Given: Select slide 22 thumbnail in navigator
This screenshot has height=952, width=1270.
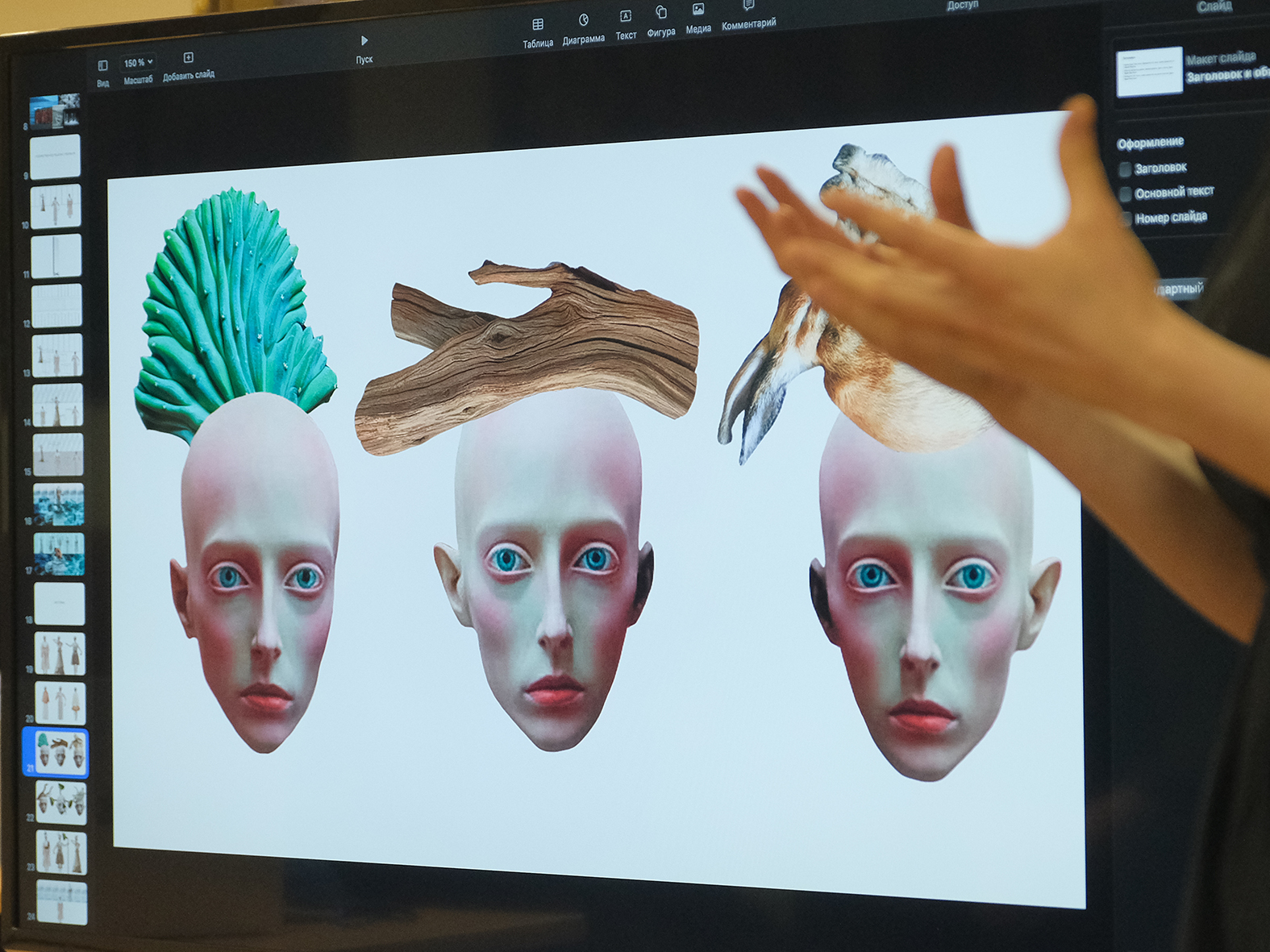Looking at the screenshot, I should (60, 802).
